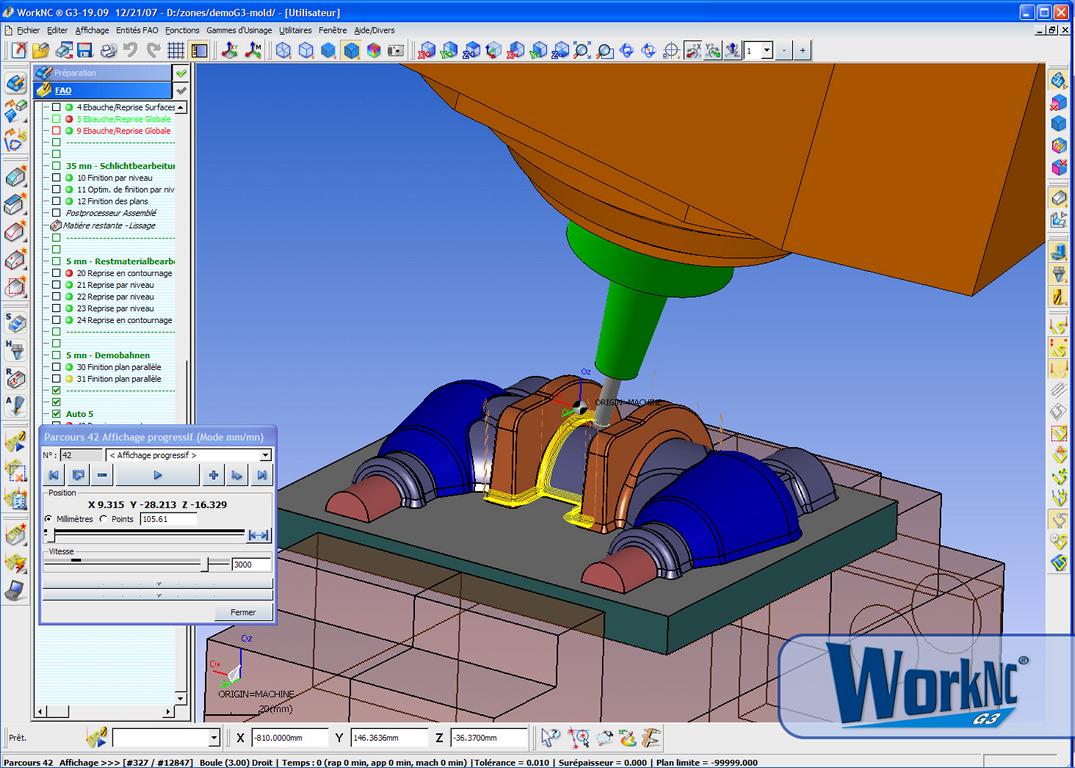Image resolution: width=1075 pixels, height=768 pixels.
Task: Click the M machine axis icon
Action: (254, 50)
